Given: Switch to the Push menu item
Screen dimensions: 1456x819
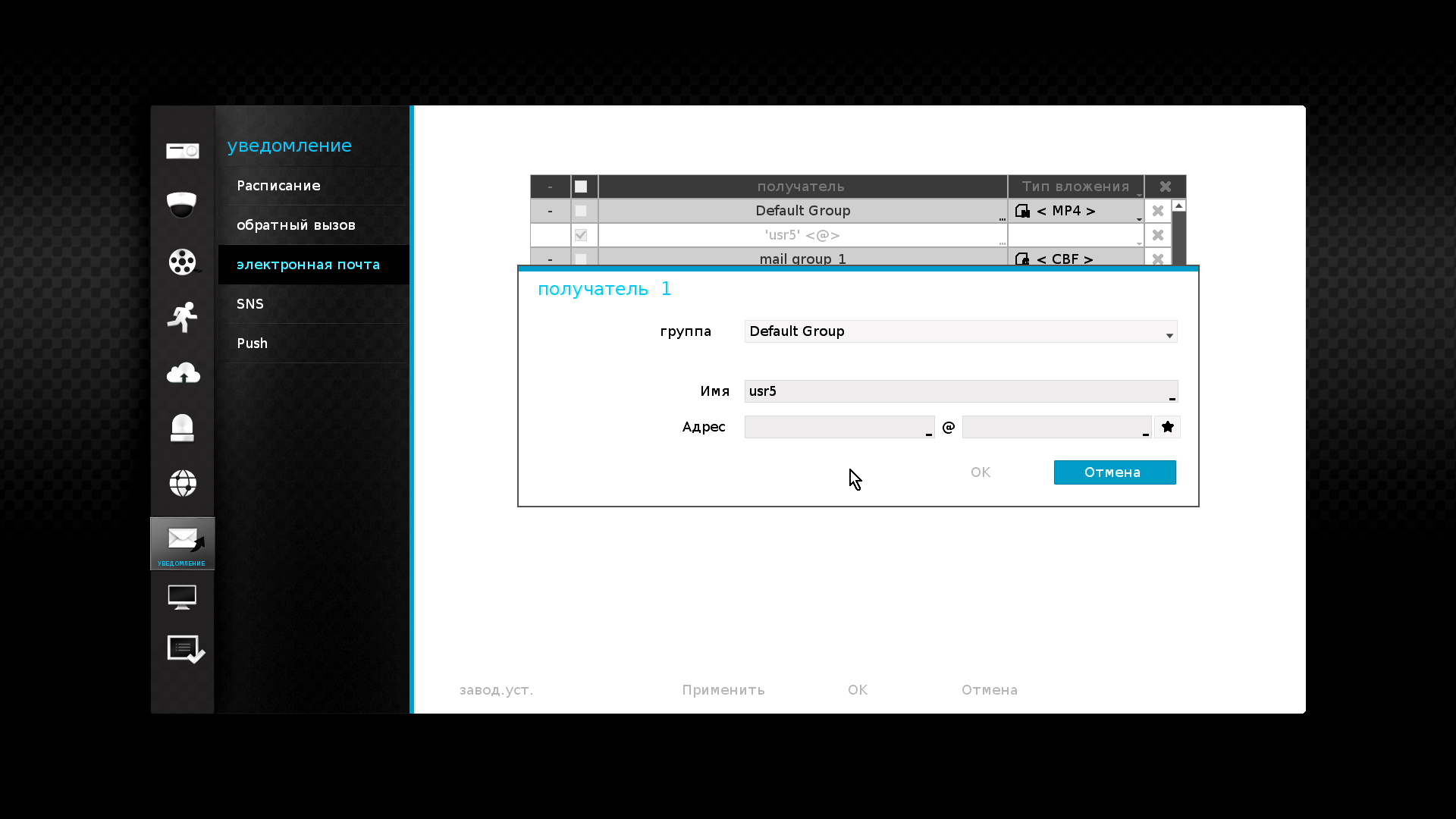Looking at the screenshot, I should point(252,344).
